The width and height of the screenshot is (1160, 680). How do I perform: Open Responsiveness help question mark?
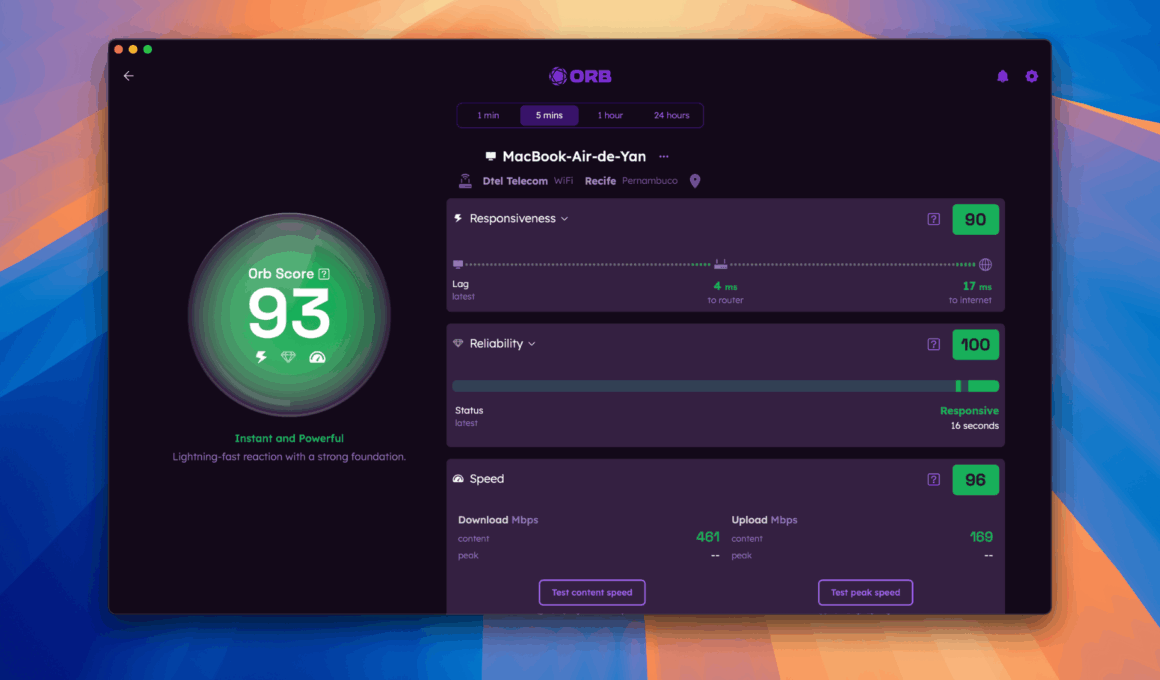[x=934, y=219]
